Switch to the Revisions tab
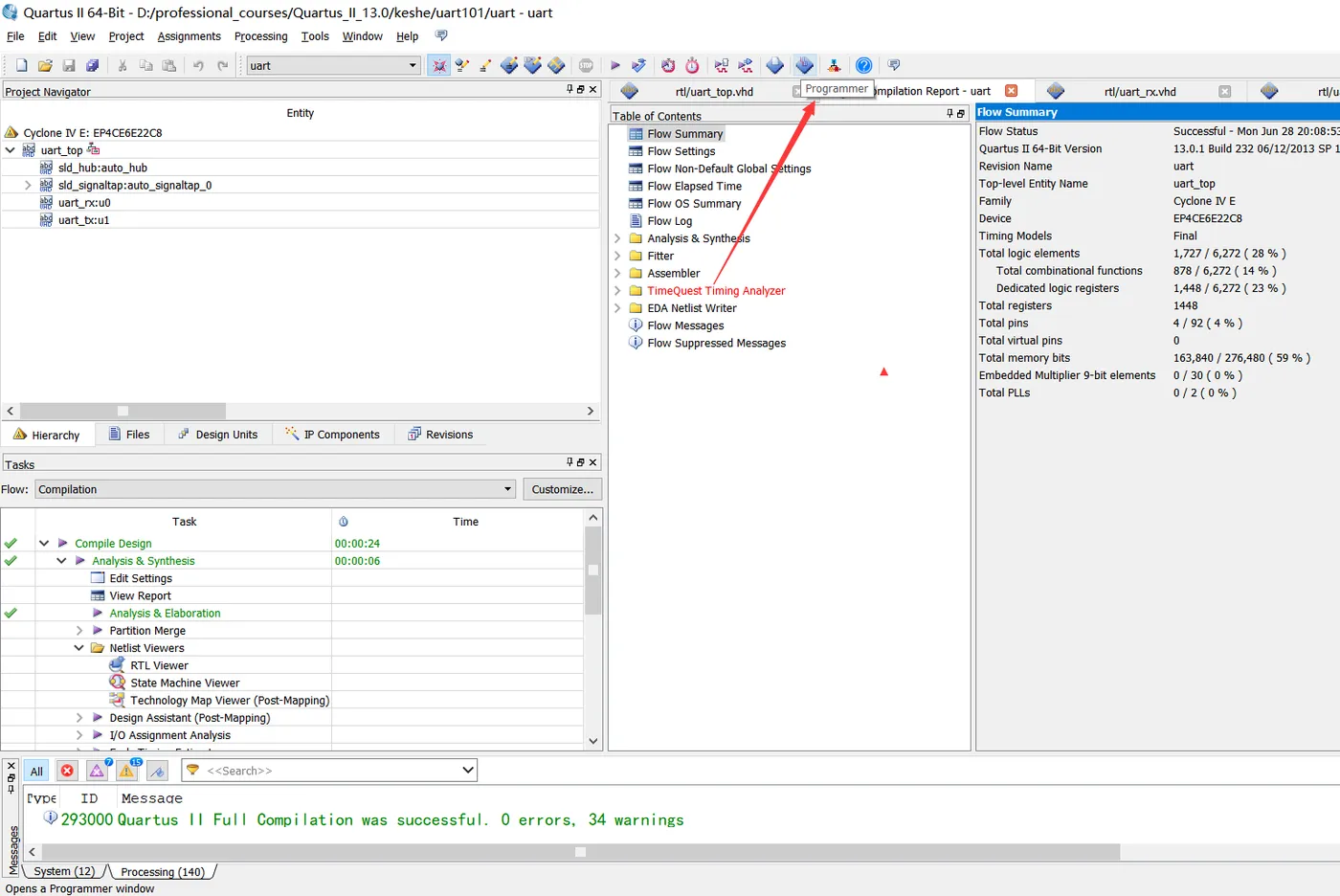The height and width of the screenshot is (896, 1340). [440, 435]
